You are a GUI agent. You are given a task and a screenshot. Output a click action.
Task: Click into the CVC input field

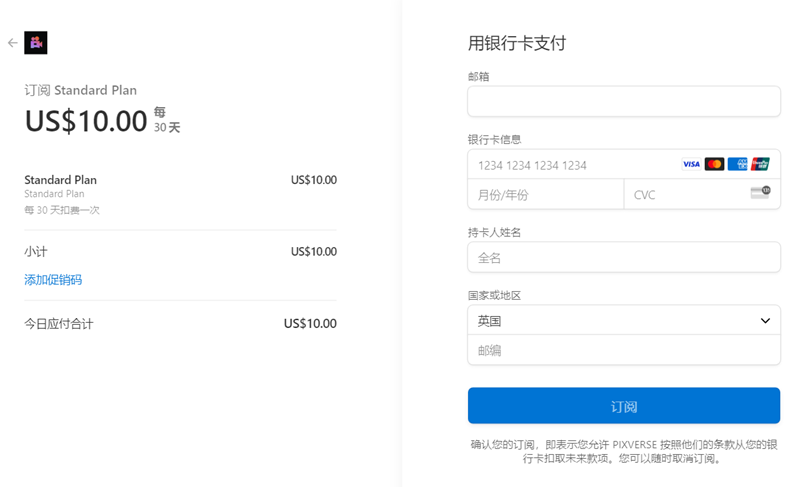685,195
